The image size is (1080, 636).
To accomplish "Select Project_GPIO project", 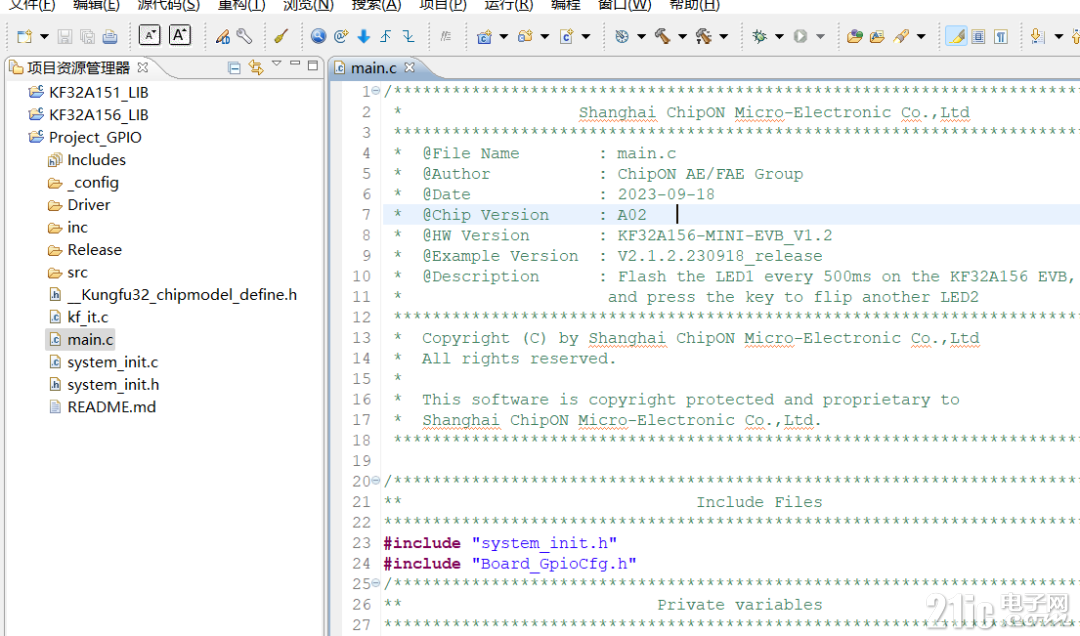I will [95, 137].
